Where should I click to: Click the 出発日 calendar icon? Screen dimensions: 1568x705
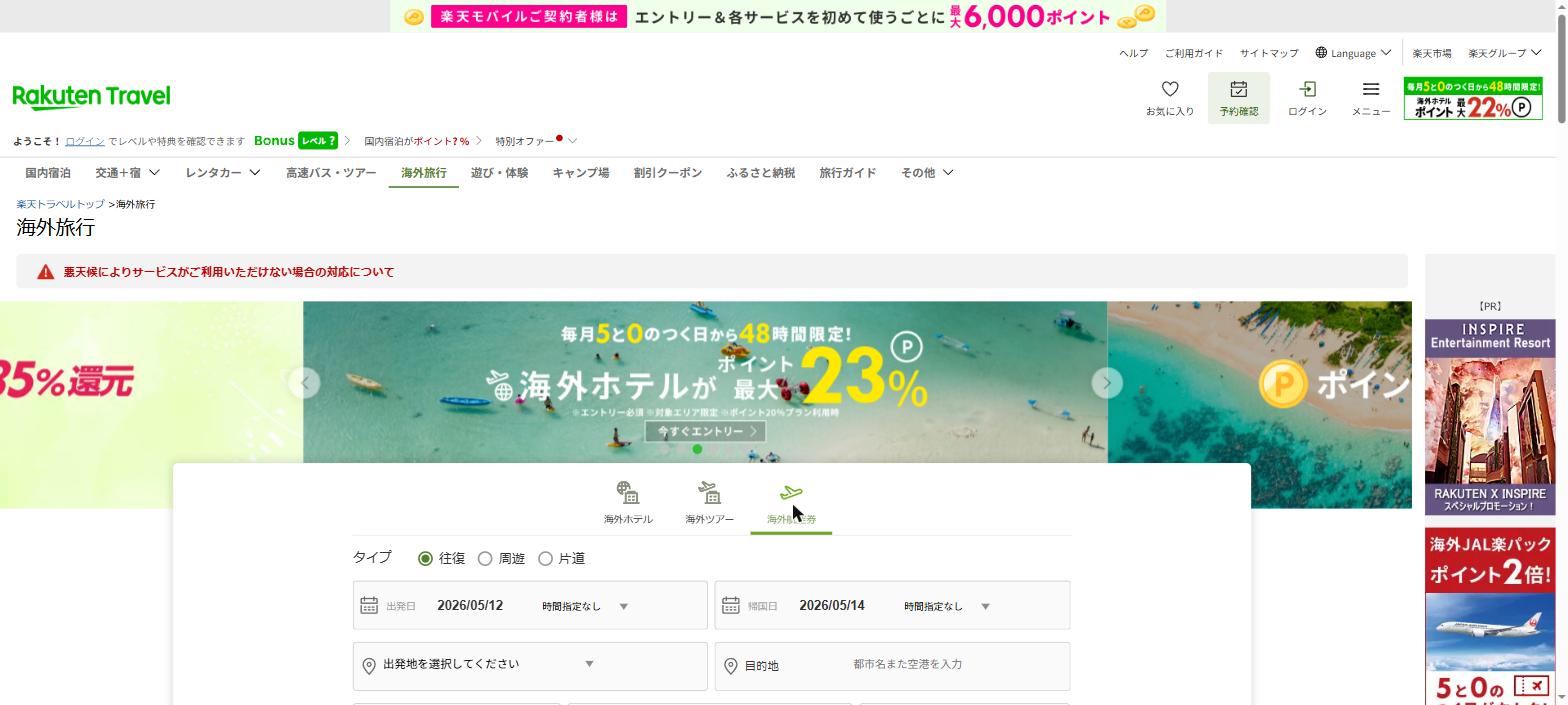(x=369, y=606)
